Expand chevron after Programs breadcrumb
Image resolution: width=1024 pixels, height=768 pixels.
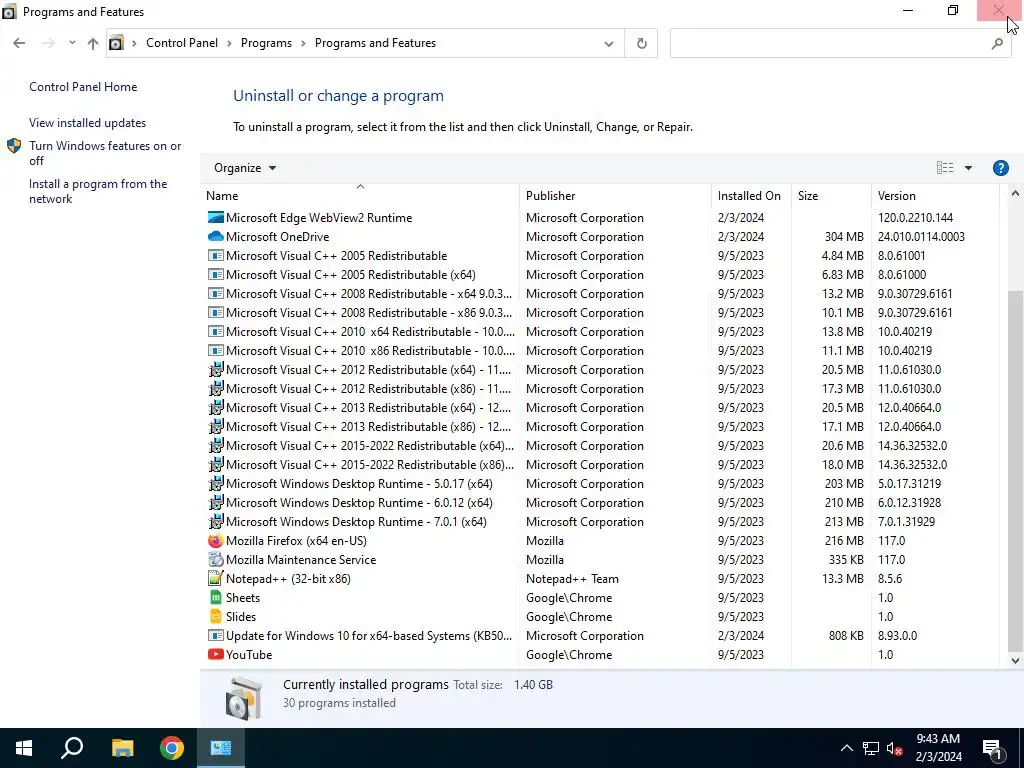click(303, 43)
